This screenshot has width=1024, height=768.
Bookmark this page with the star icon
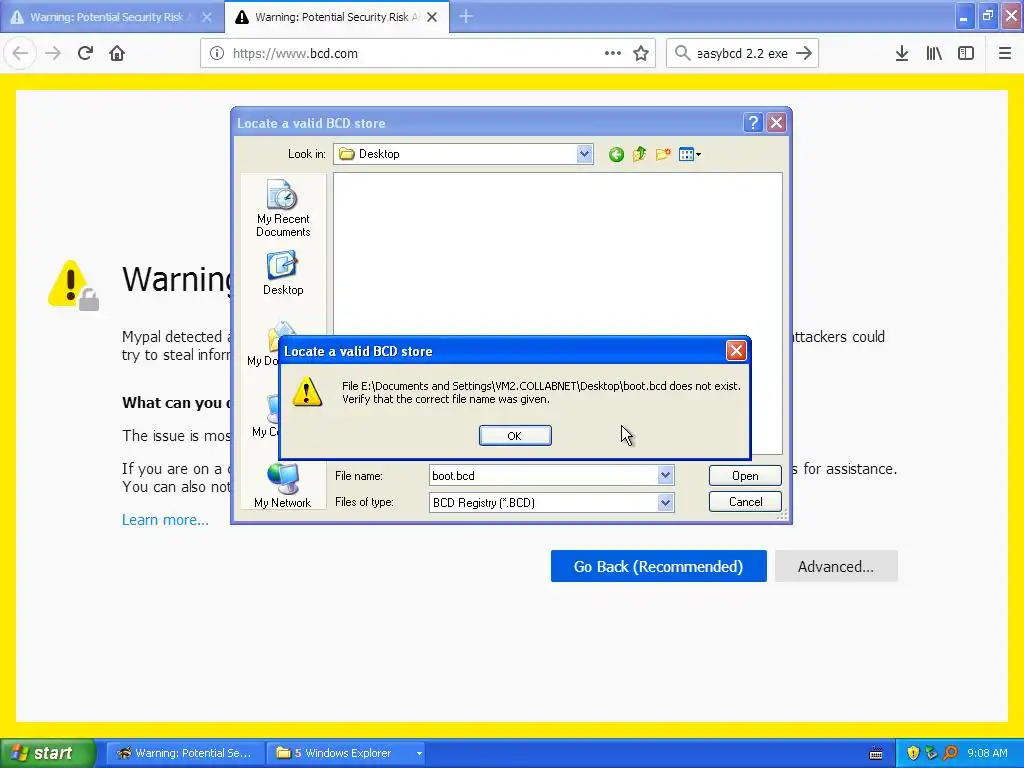coord(641,54)
